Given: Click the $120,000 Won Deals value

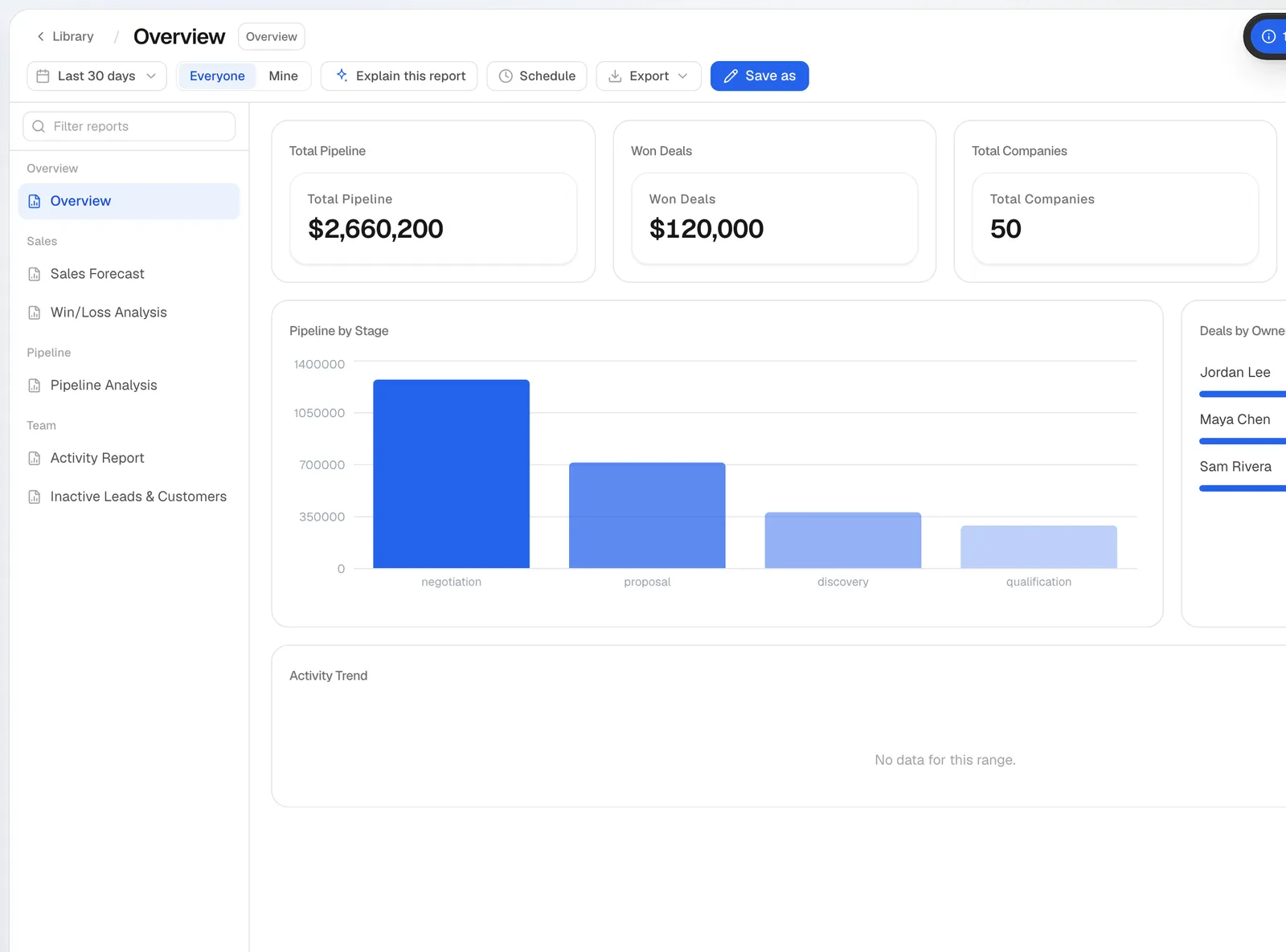Looking at the screenshot, I should click(x=706, y=229).
